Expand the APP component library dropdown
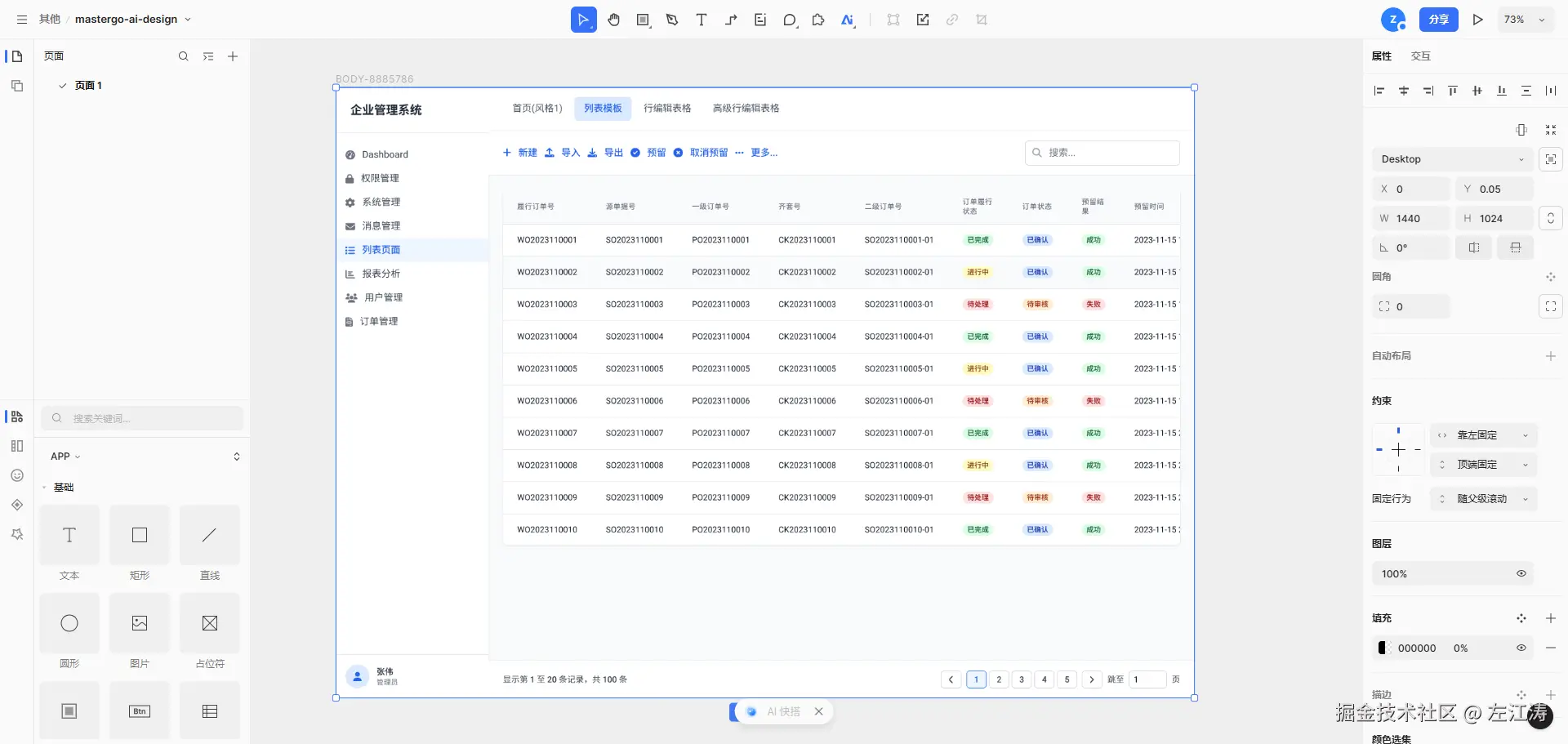The image size is (1568, 744). click(65, 457)
